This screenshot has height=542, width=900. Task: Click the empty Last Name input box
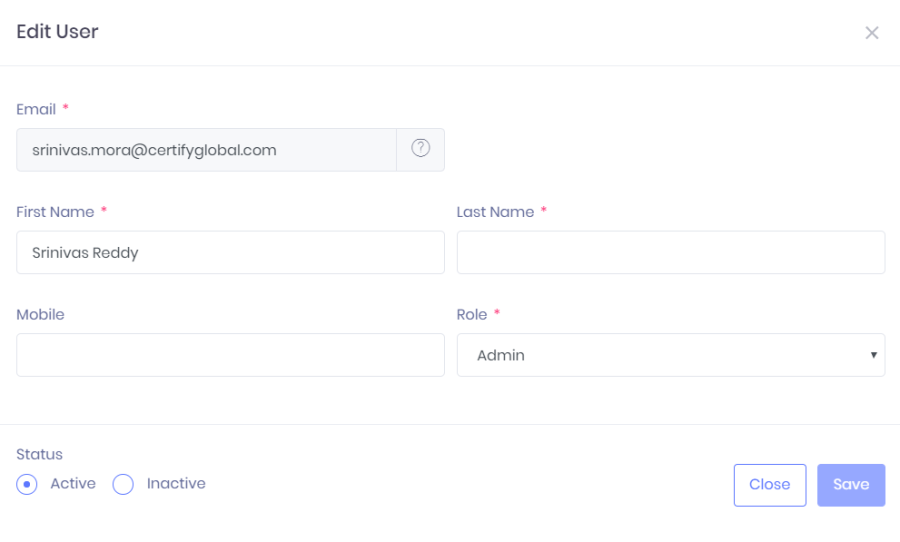(670, 253)
